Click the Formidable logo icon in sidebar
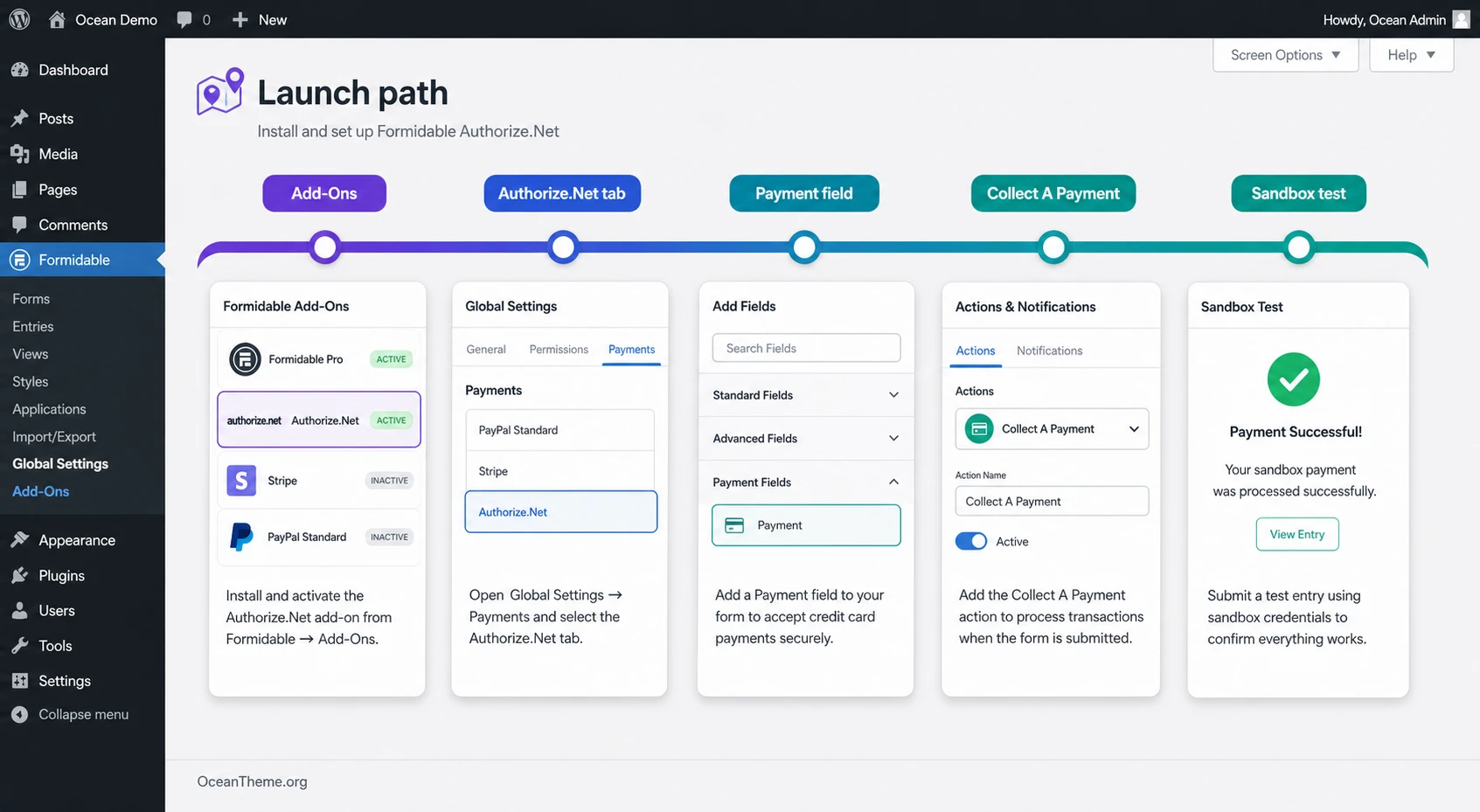 [19, 260]
